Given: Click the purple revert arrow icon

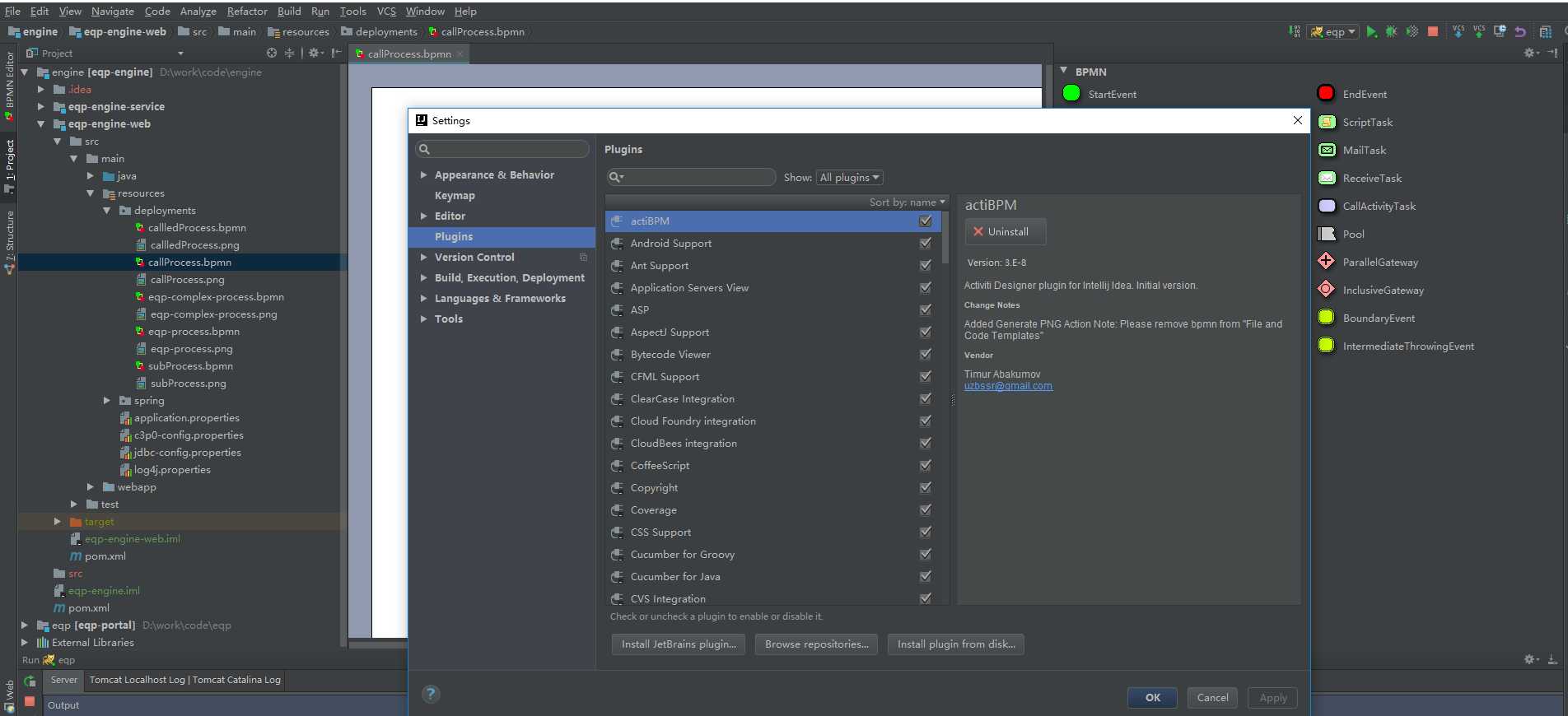Looking at the screenshot, I should click(x=1520, y=31).
